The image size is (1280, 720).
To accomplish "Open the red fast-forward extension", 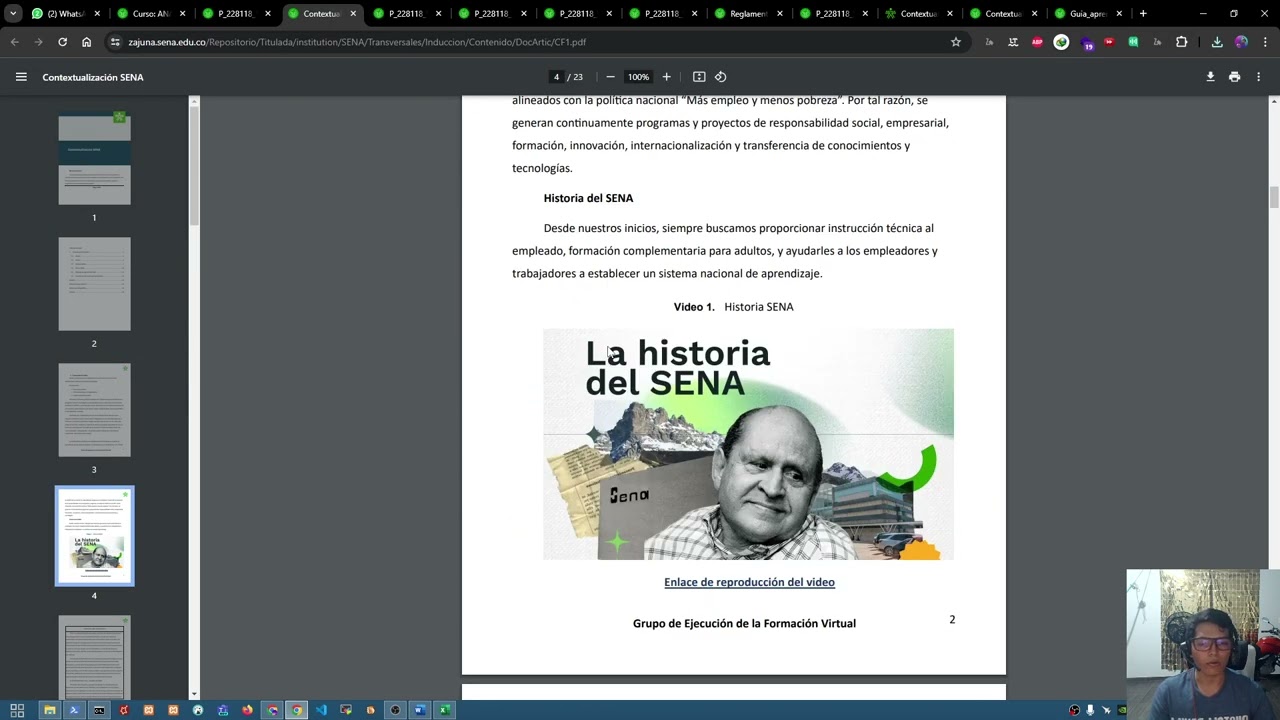I will [1109, 42].
